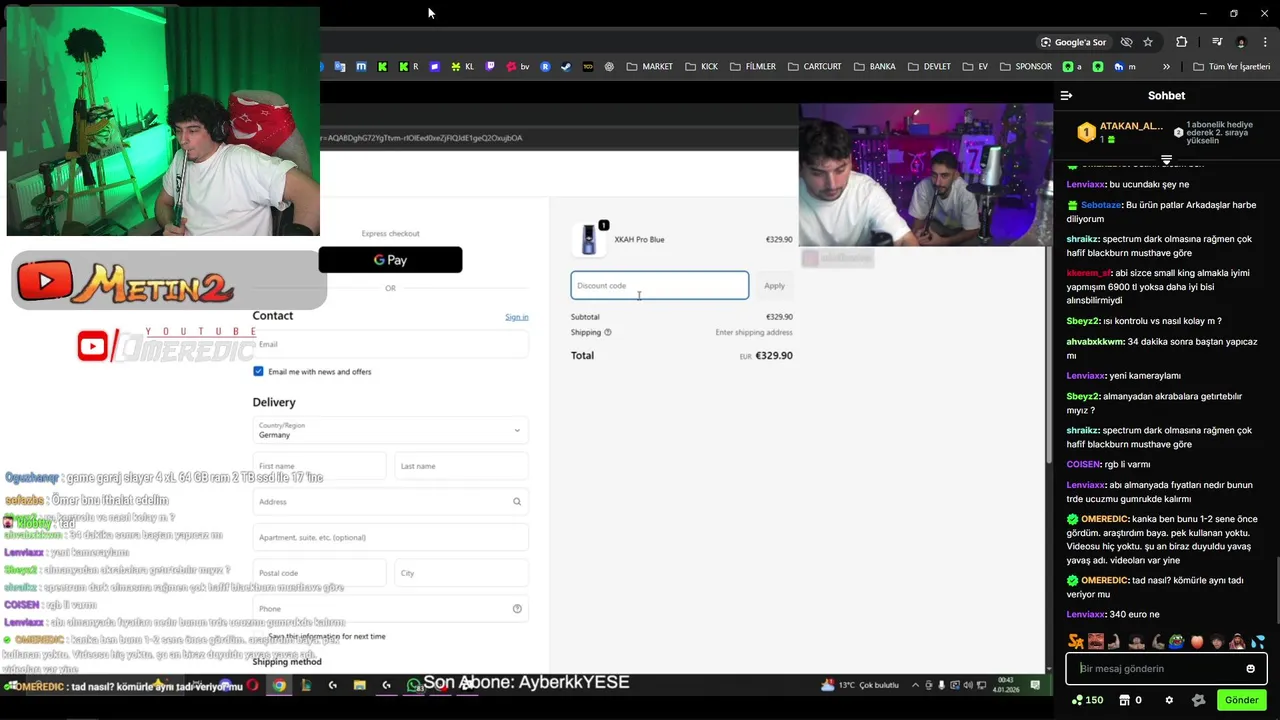Open the EV bookmarks folder
Screen dimensions: 1280x720
[x=975, y=67]
